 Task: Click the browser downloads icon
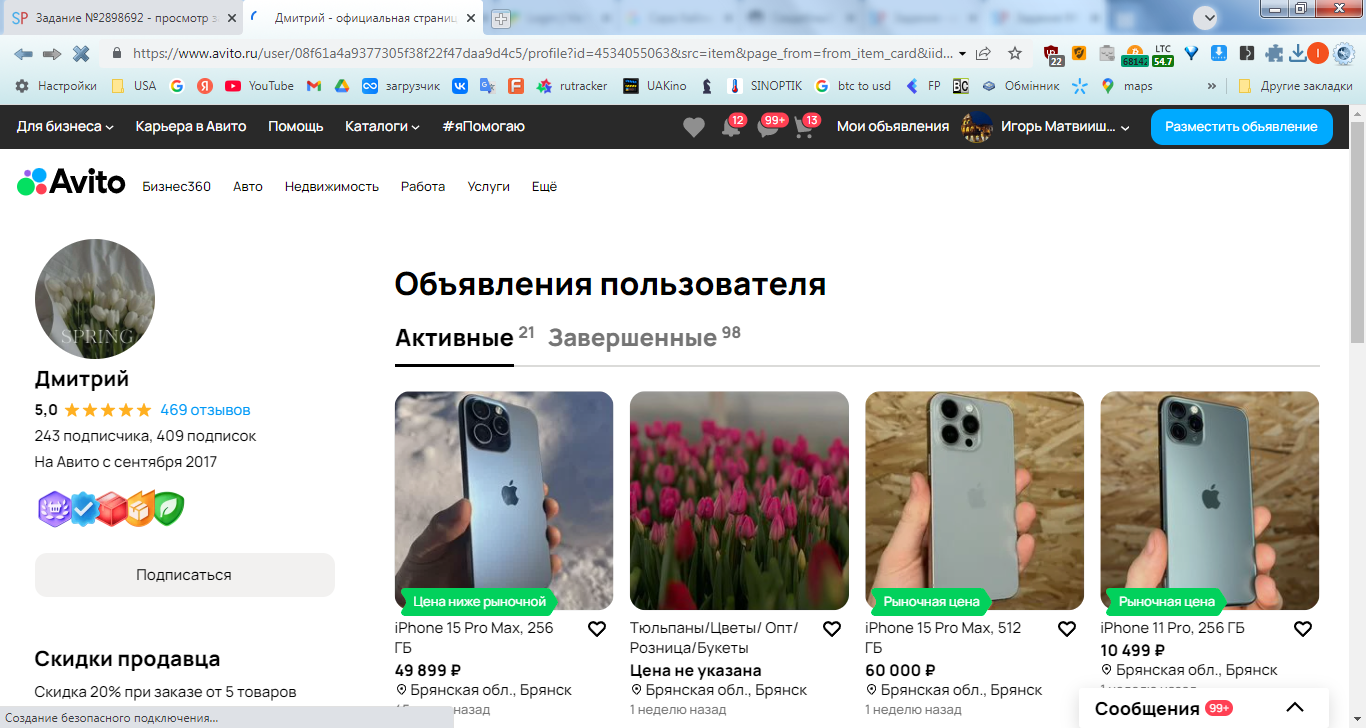click(1297, 53)
